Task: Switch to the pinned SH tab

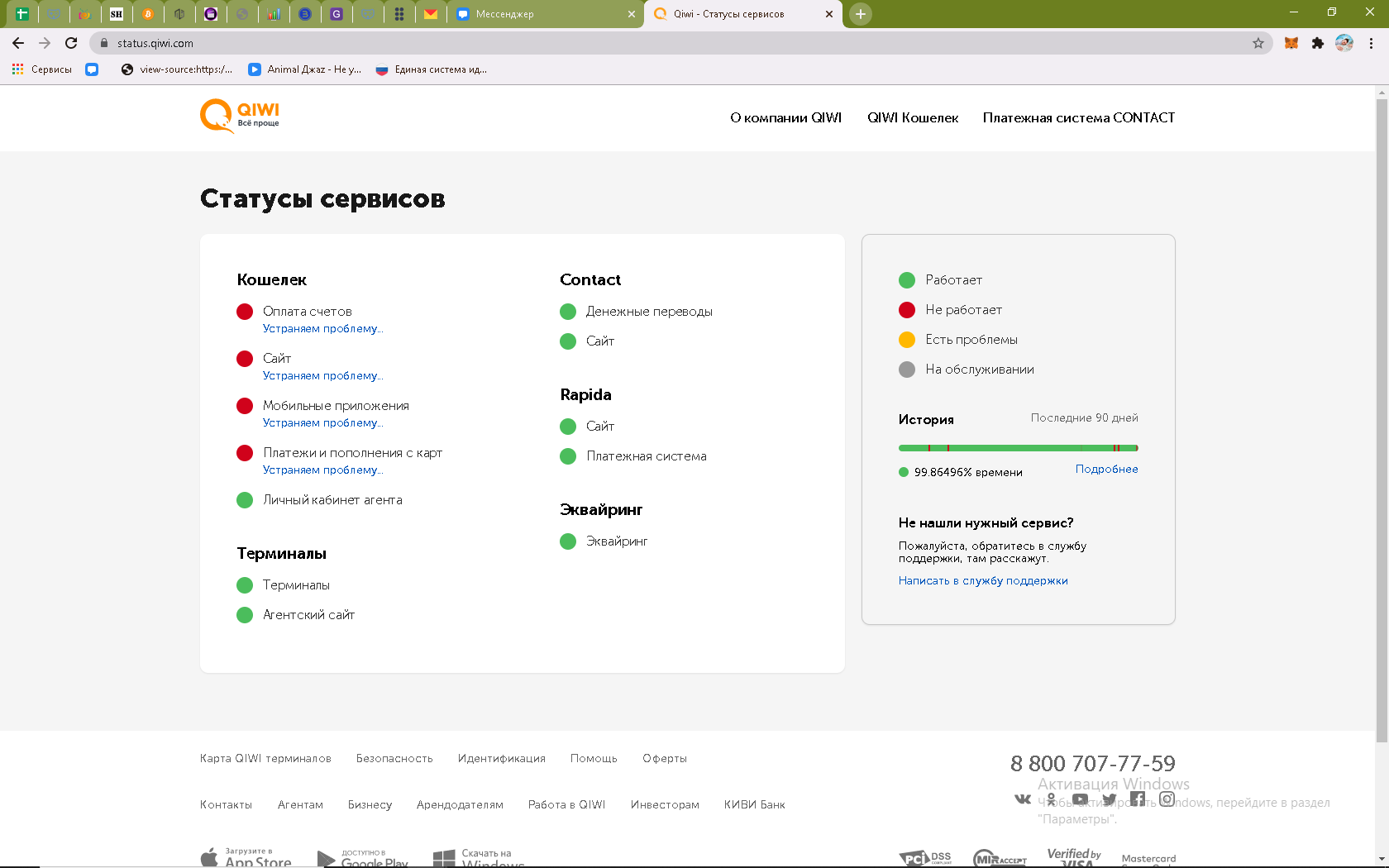Action: (117, 14)
